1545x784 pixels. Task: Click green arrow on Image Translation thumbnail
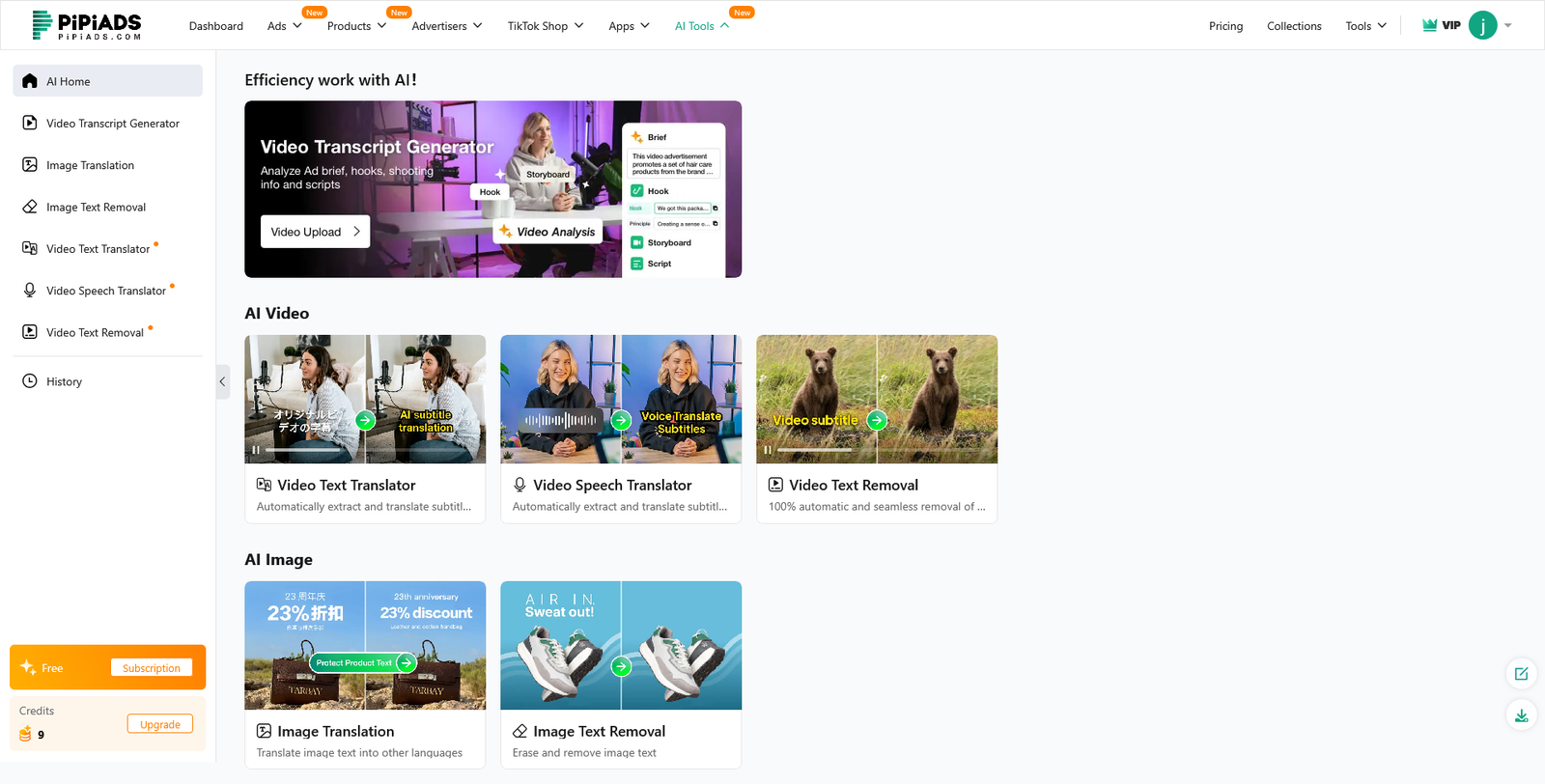pos(407,662)
